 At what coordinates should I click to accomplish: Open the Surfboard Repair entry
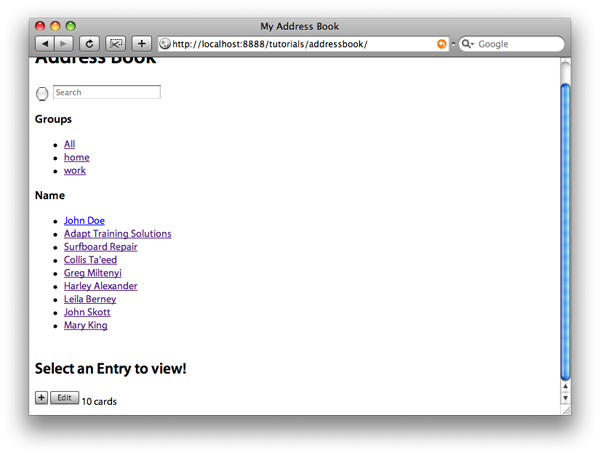pyautogui.click(x=101, y=246)
